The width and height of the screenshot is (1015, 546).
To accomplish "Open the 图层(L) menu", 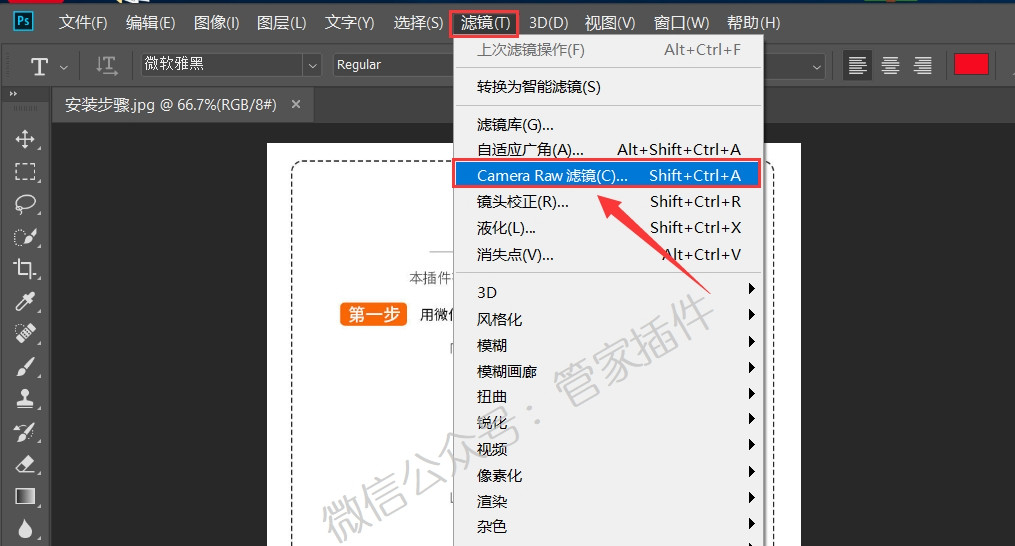I will (x=281, y=23).
